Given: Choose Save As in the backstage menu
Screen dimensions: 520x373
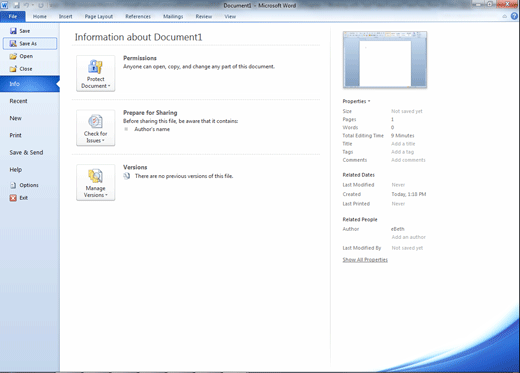Looking at the screenshot, I should pos(30,44).
